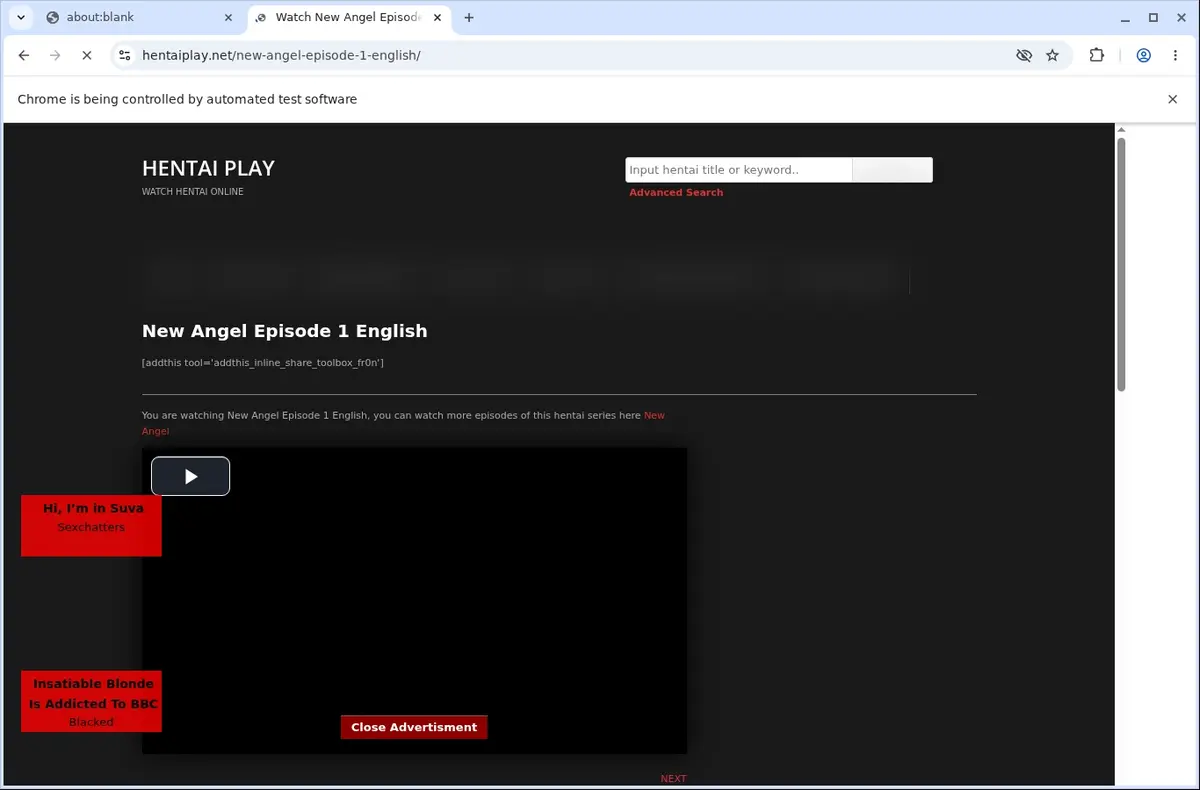The image size is (1200, 790).
Task: Open the third-party cookies blocked eye icon
Action: click(x=1024, y=55)
